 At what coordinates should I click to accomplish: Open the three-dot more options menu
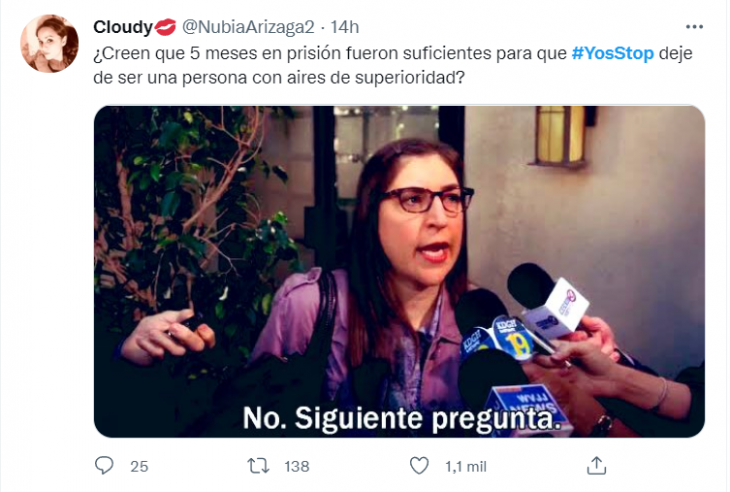694,27
